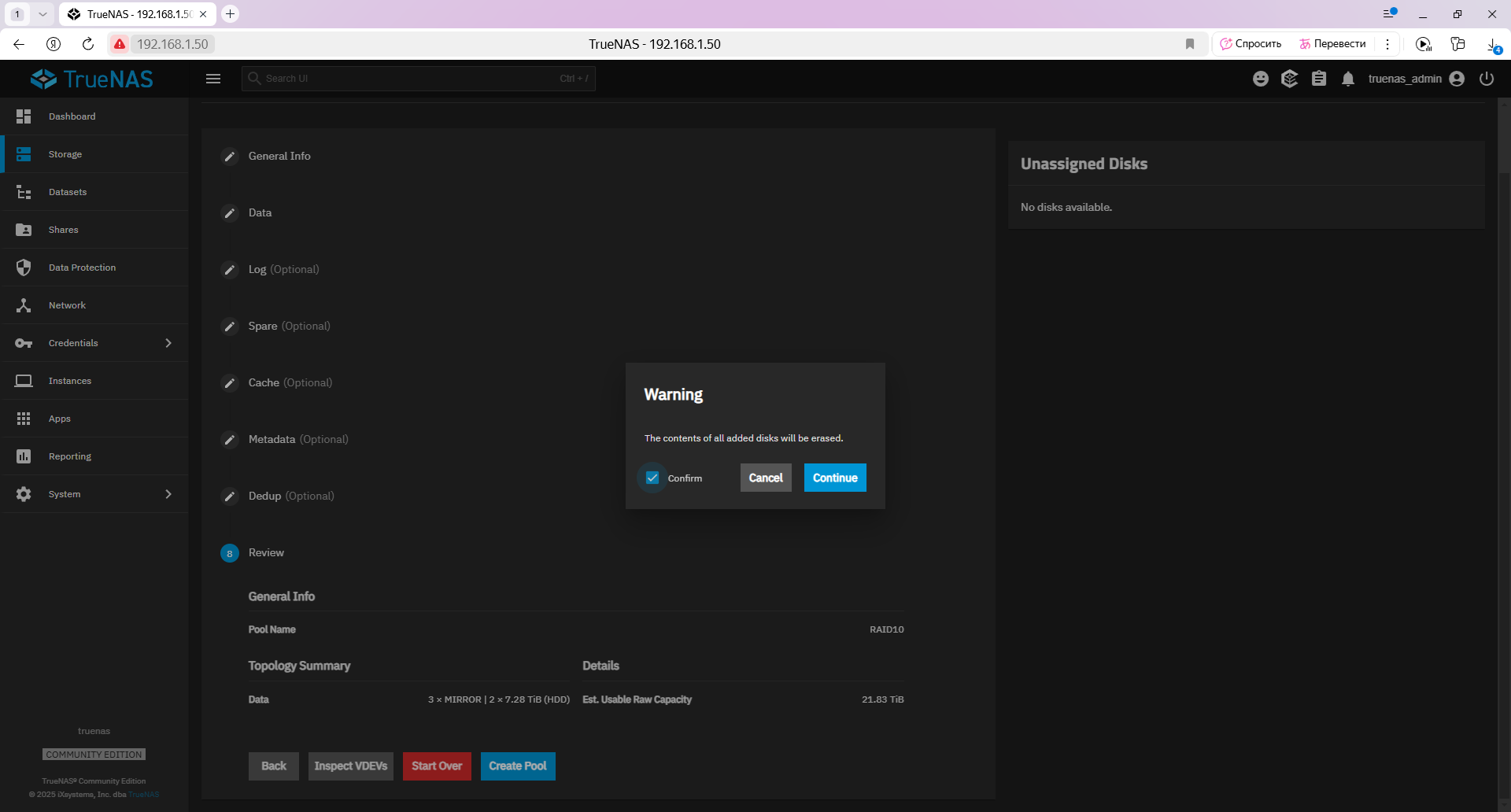The image size is (1511, 812).
Task: Toggle the sidebar hamburger menu
Action: click(213, 79)
